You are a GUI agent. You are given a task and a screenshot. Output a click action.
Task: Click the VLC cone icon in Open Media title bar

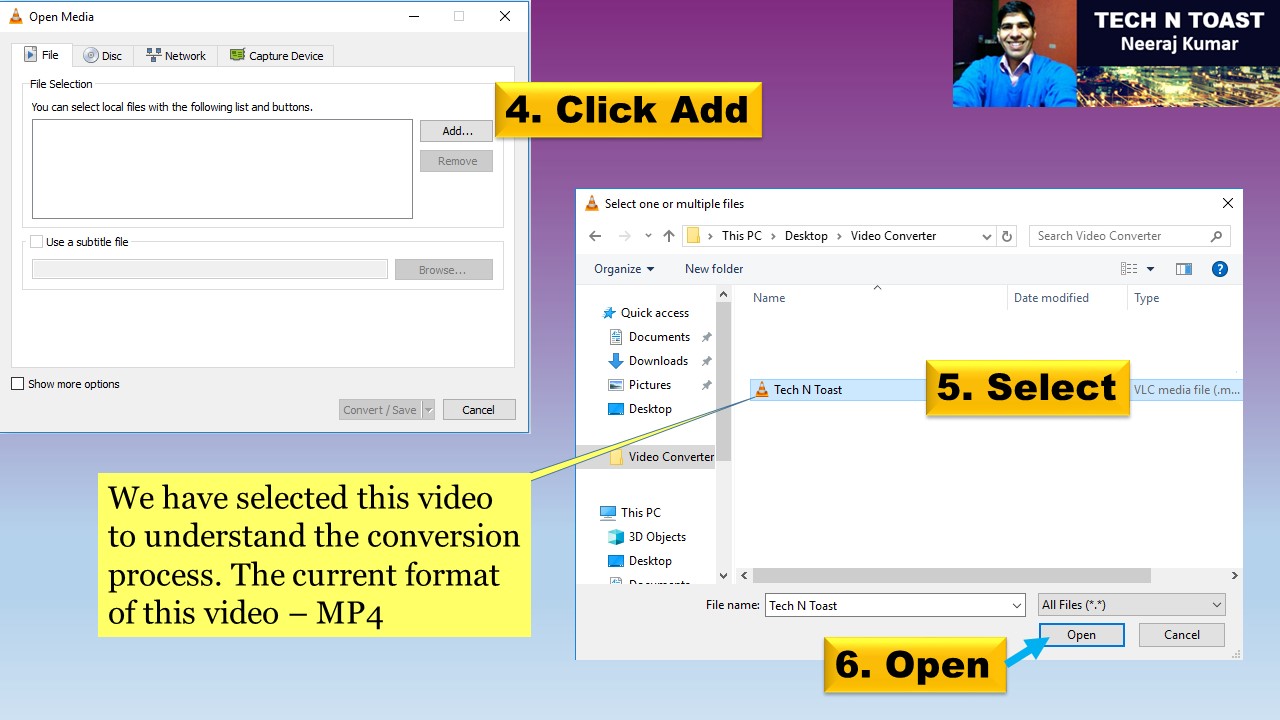click(16, 16)
